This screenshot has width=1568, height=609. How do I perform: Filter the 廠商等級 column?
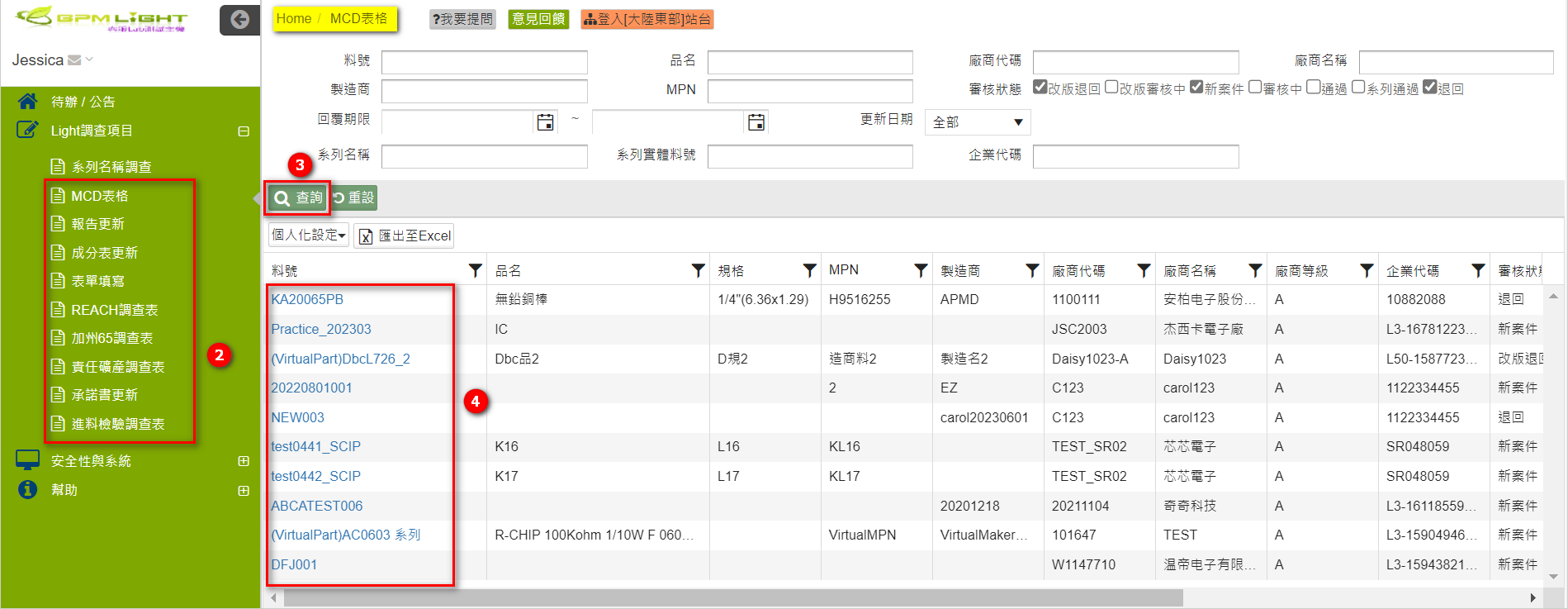click(x=1367, y=270)
